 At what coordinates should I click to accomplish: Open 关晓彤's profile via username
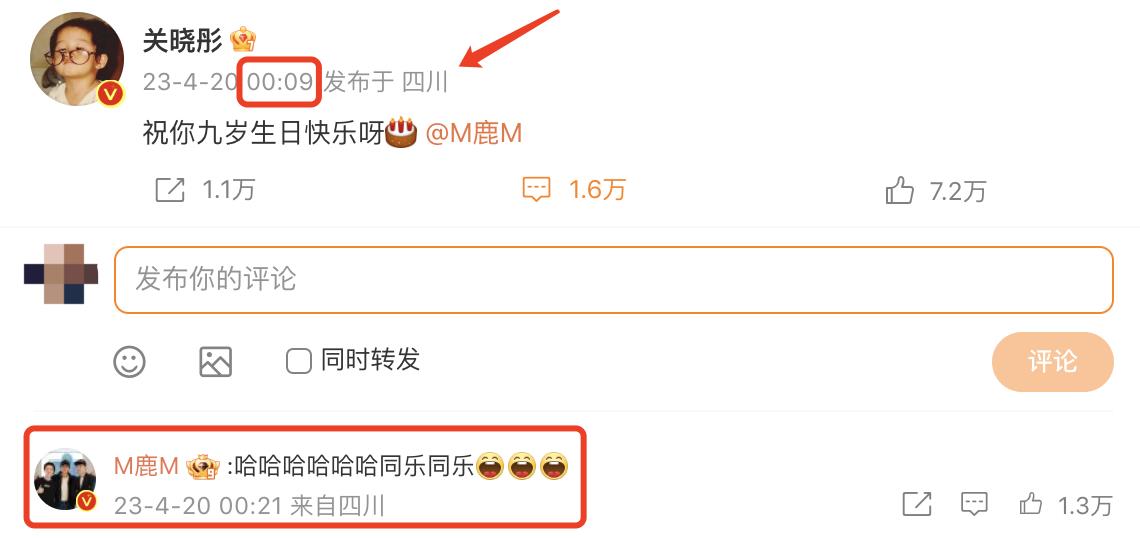[x=182, y=41]
